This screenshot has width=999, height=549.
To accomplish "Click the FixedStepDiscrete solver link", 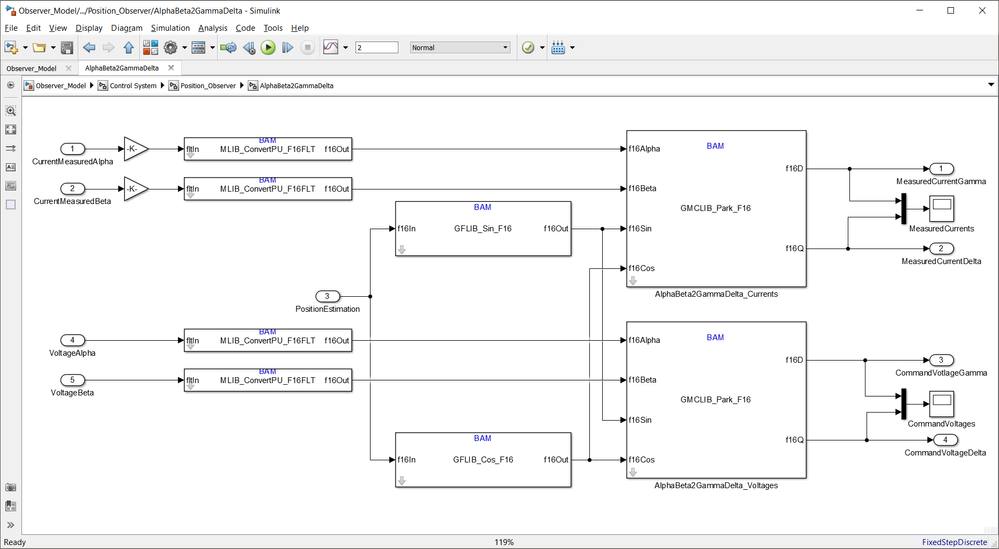I will click(954, 543).
